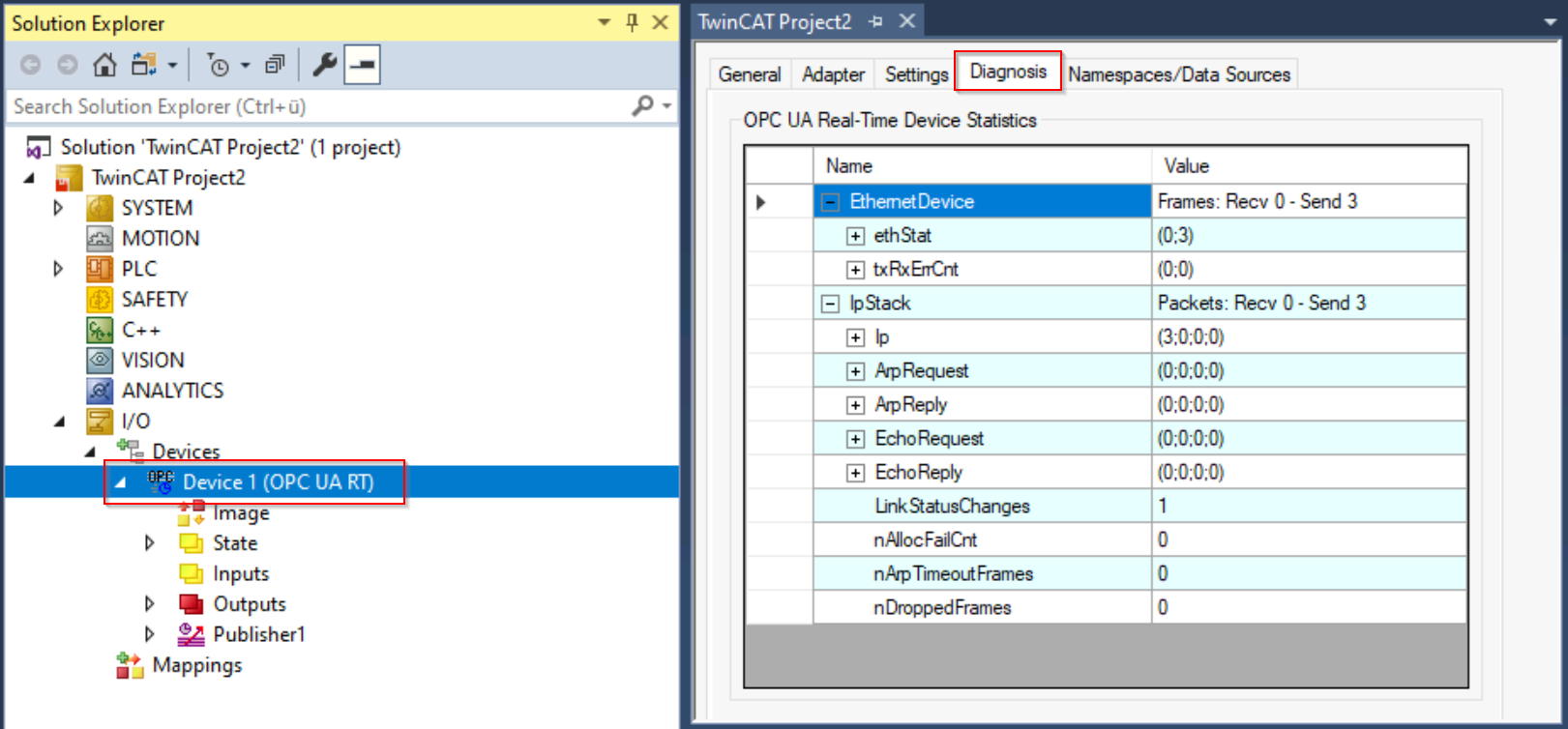Click the Inputs folder icon

(192, 573)
